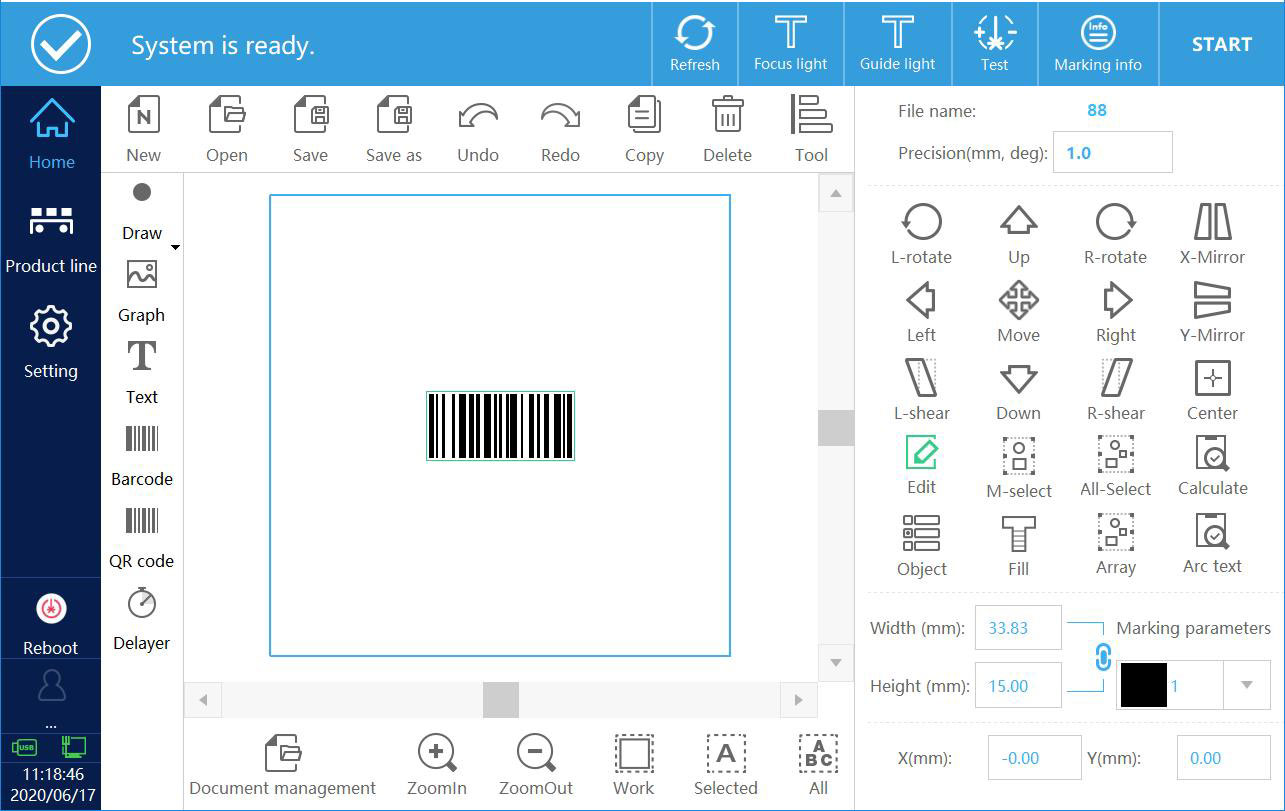
Task: Nudge the object Left
Action: pos(921,312)
